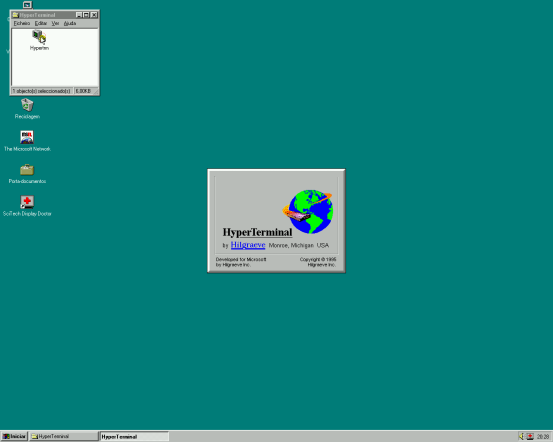
Task: Switch to active HyperTerminal app taskbar button
Action: 134,436
